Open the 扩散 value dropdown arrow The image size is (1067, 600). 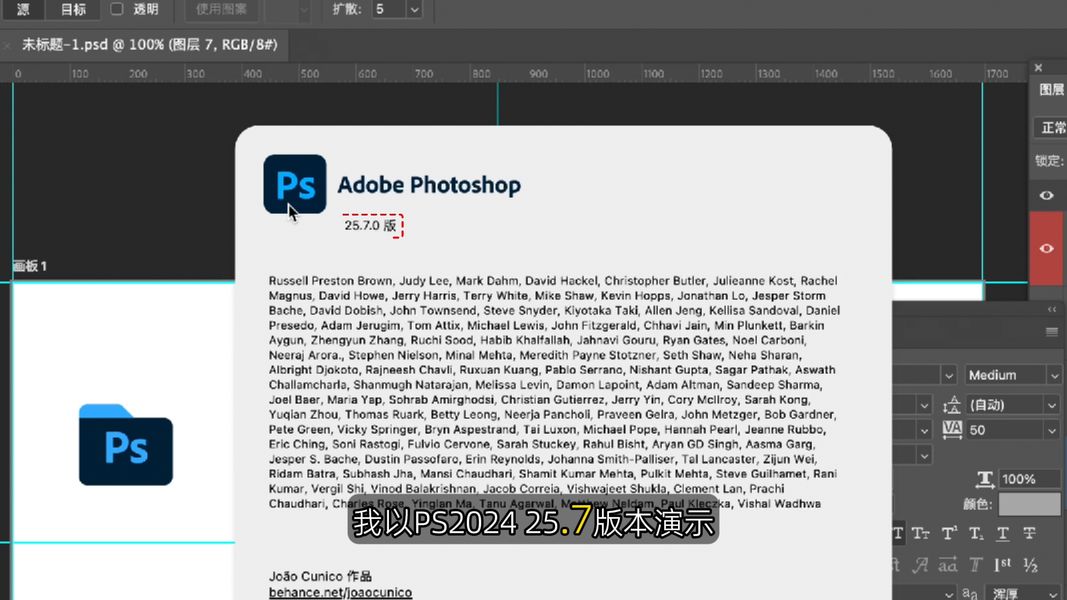[x=414, y=10]
